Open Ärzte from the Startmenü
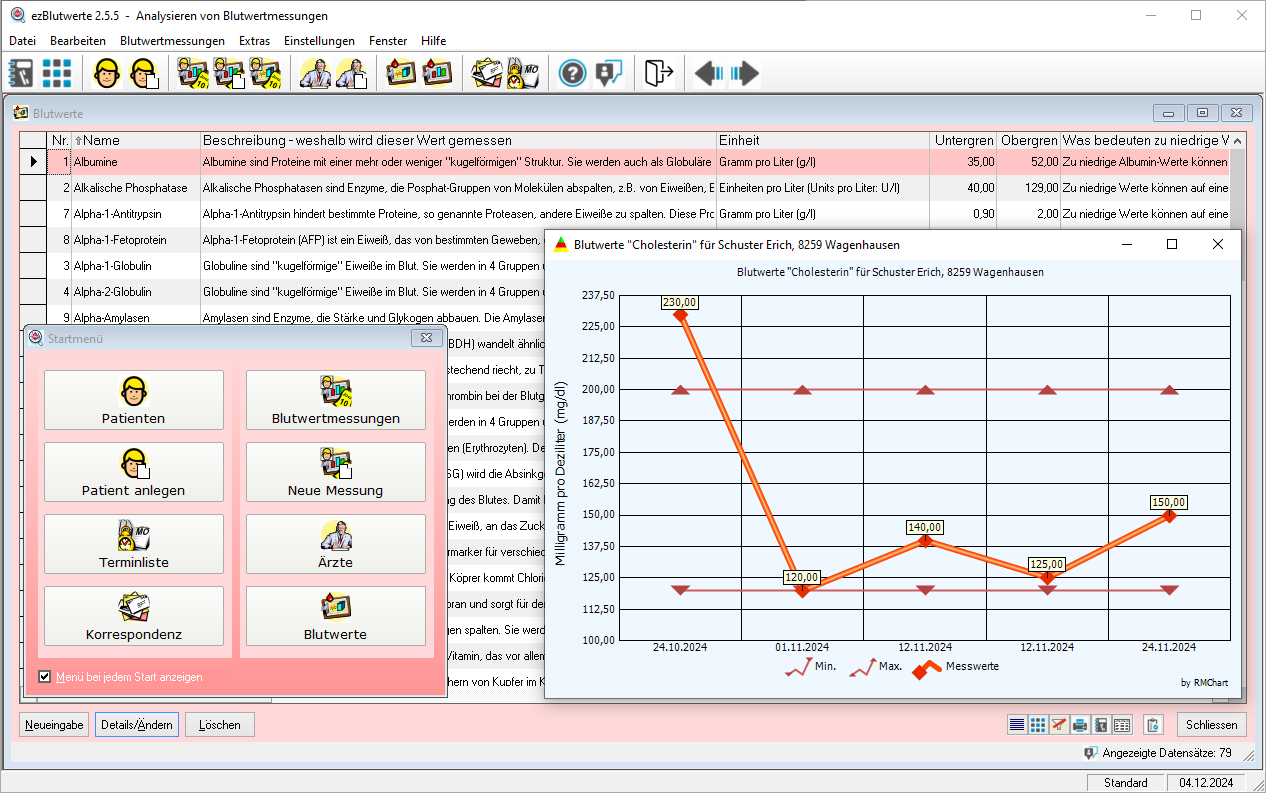 tap(335, 543)
